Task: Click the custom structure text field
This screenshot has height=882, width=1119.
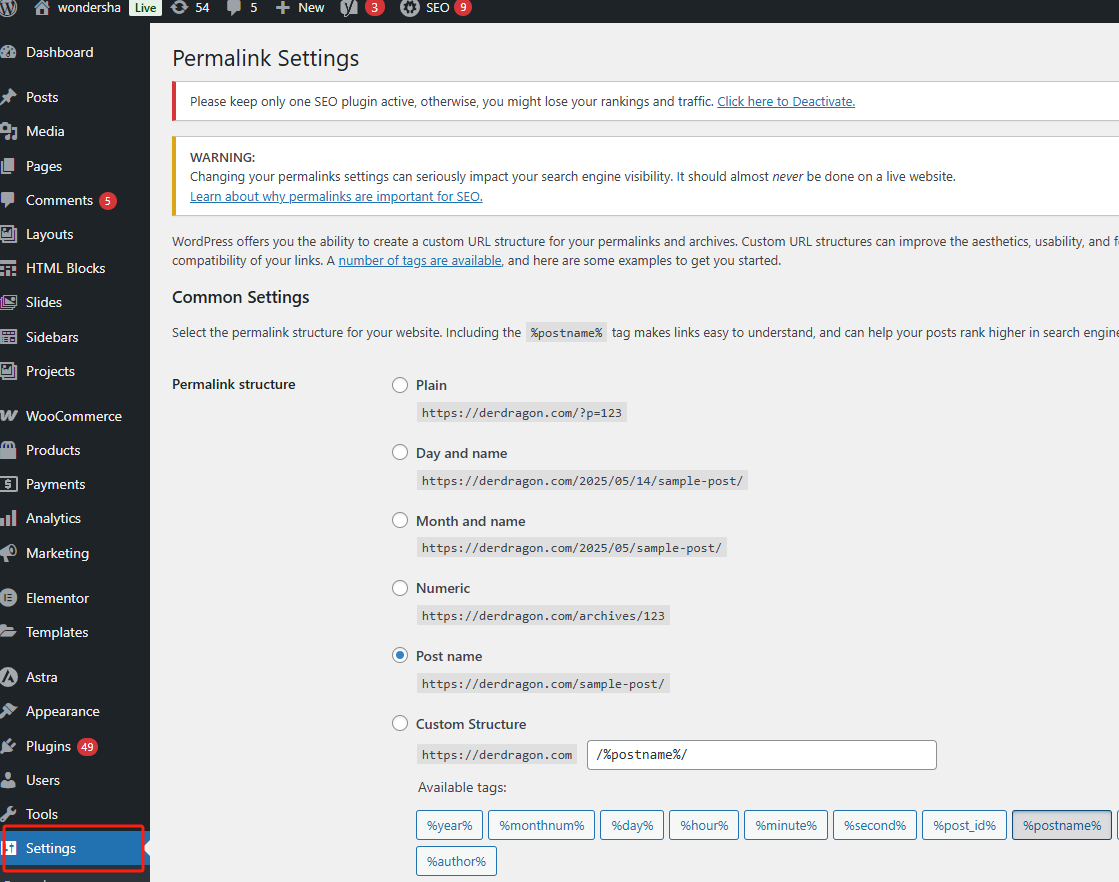Action: click(761, 755)
